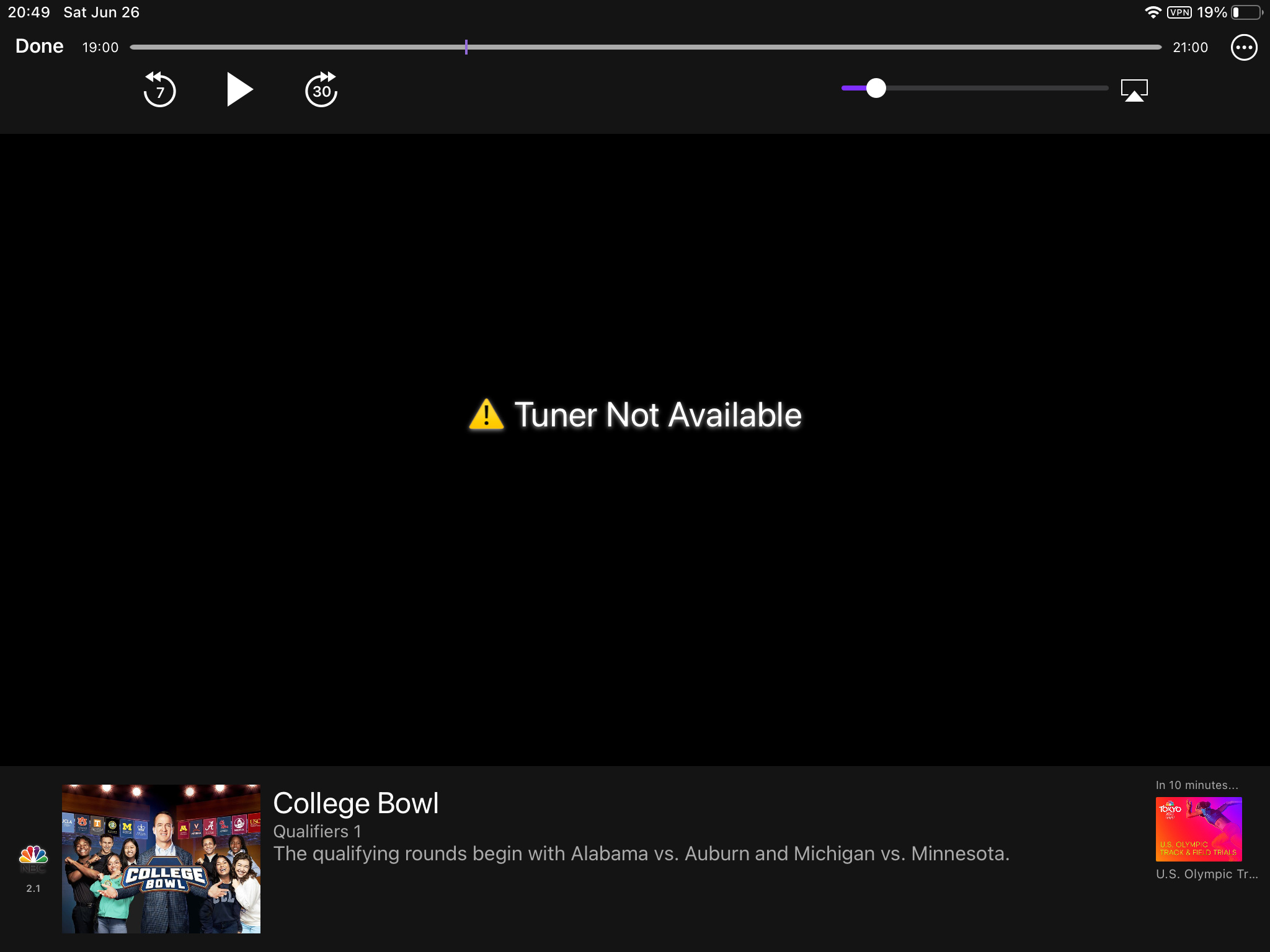Open the more options ellipsis menu

click(x=1243, y=48)
